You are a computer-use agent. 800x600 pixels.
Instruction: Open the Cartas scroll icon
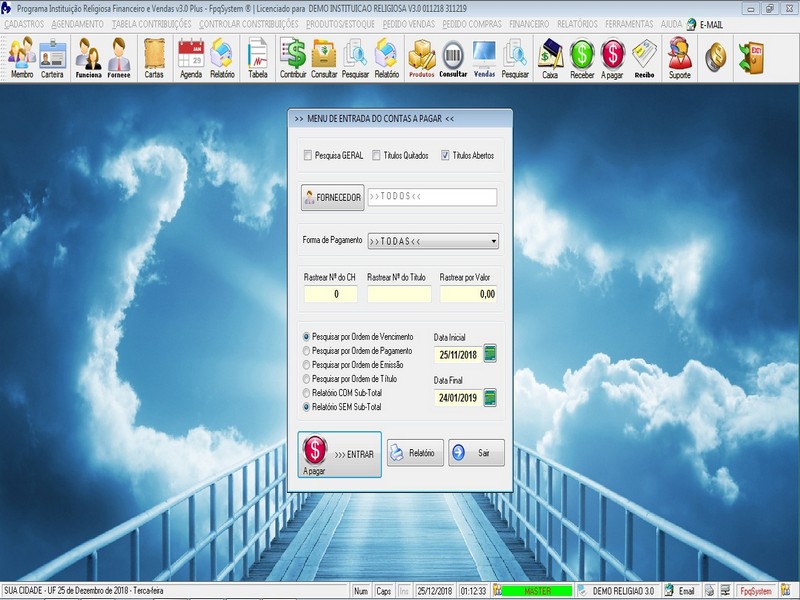(154, 58)
